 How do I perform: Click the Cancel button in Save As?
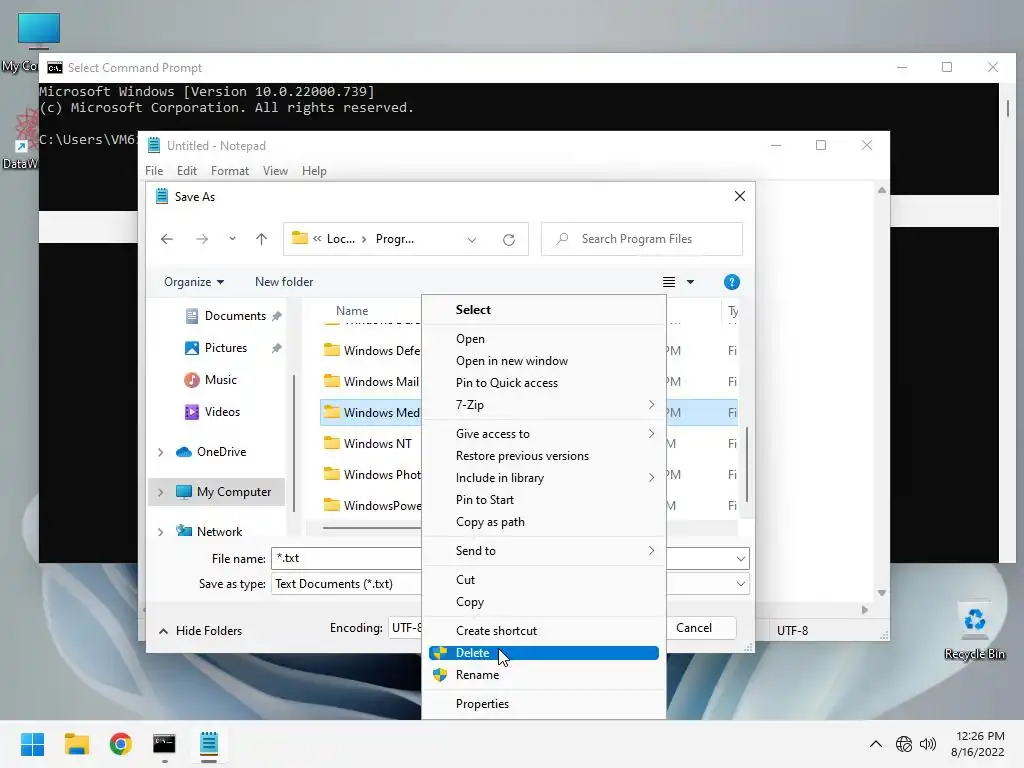coord(694,628)
